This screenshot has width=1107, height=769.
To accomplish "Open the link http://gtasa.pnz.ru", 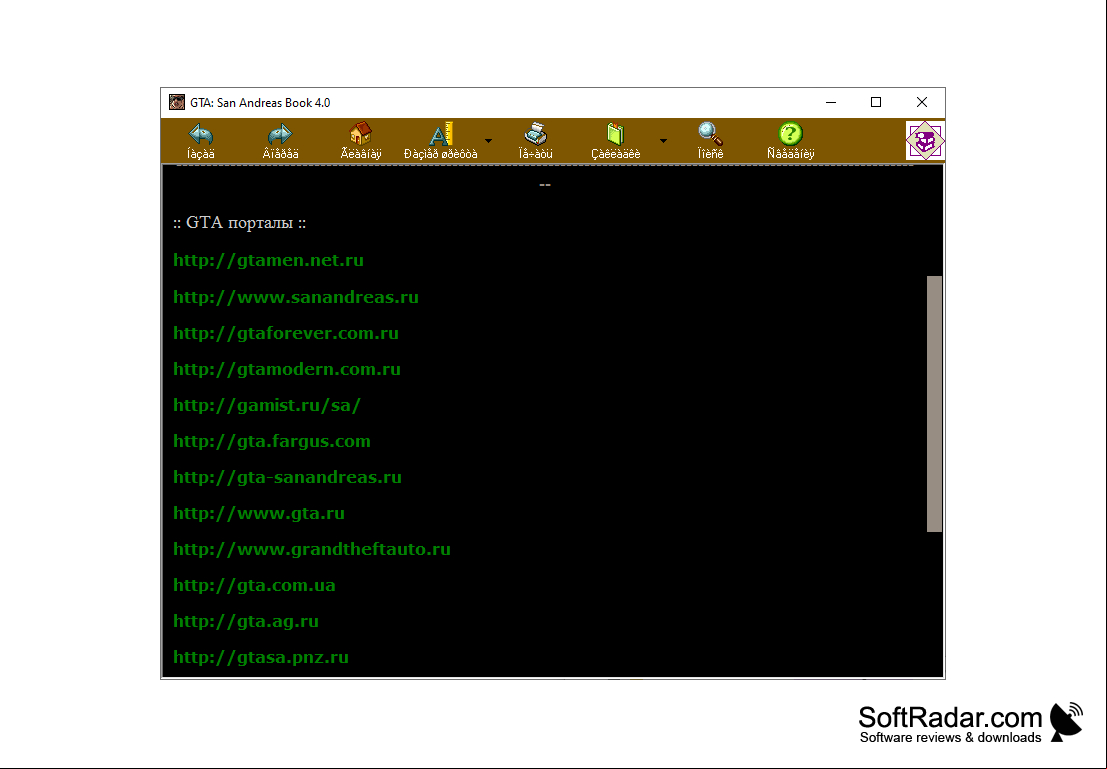I will pyautogui.click(x=261, y=657).
